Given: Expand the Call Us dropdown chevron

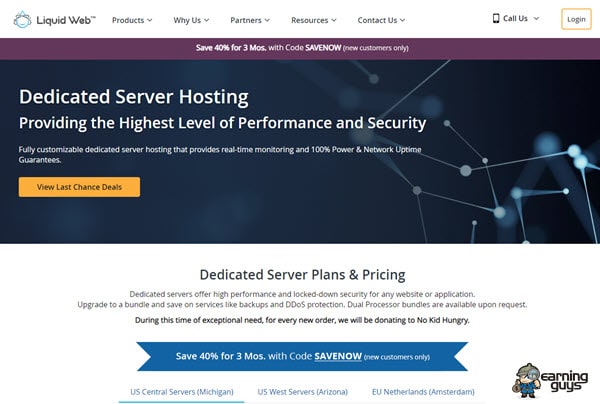Looking at the screenshot, I should click(x=536, y=18).
